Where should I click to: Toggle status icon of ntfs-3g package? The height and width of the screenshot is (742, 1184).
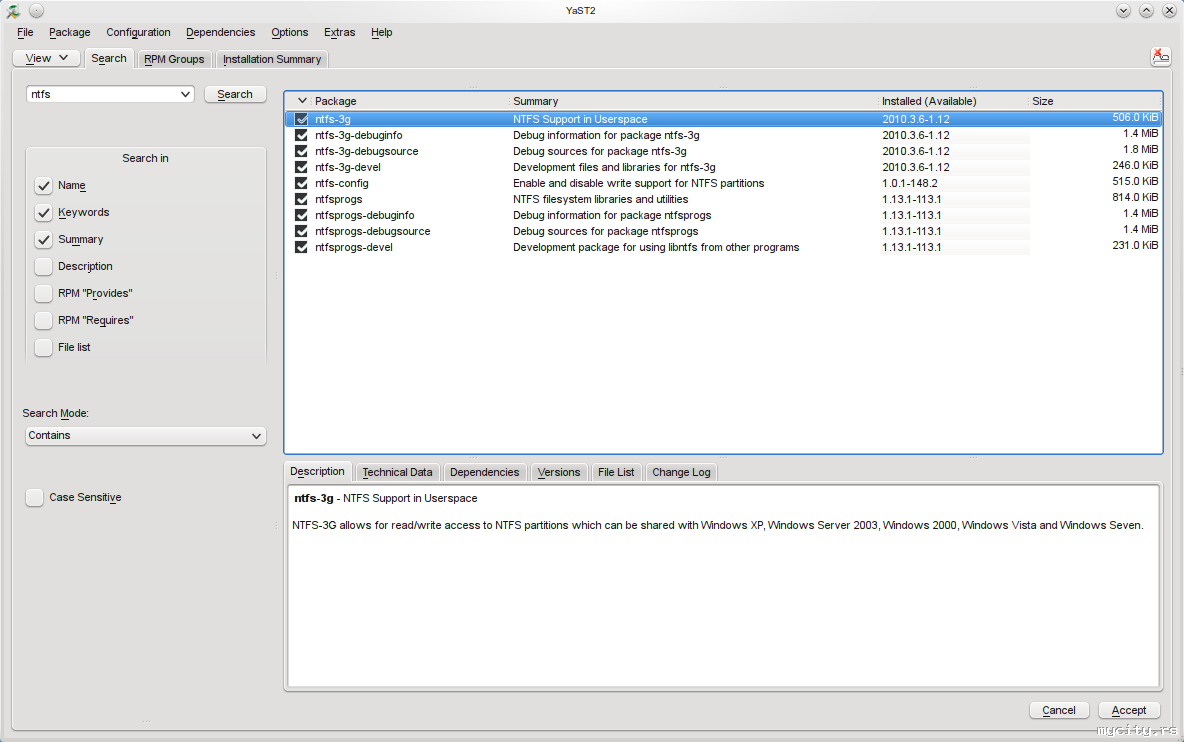[301, 119]
